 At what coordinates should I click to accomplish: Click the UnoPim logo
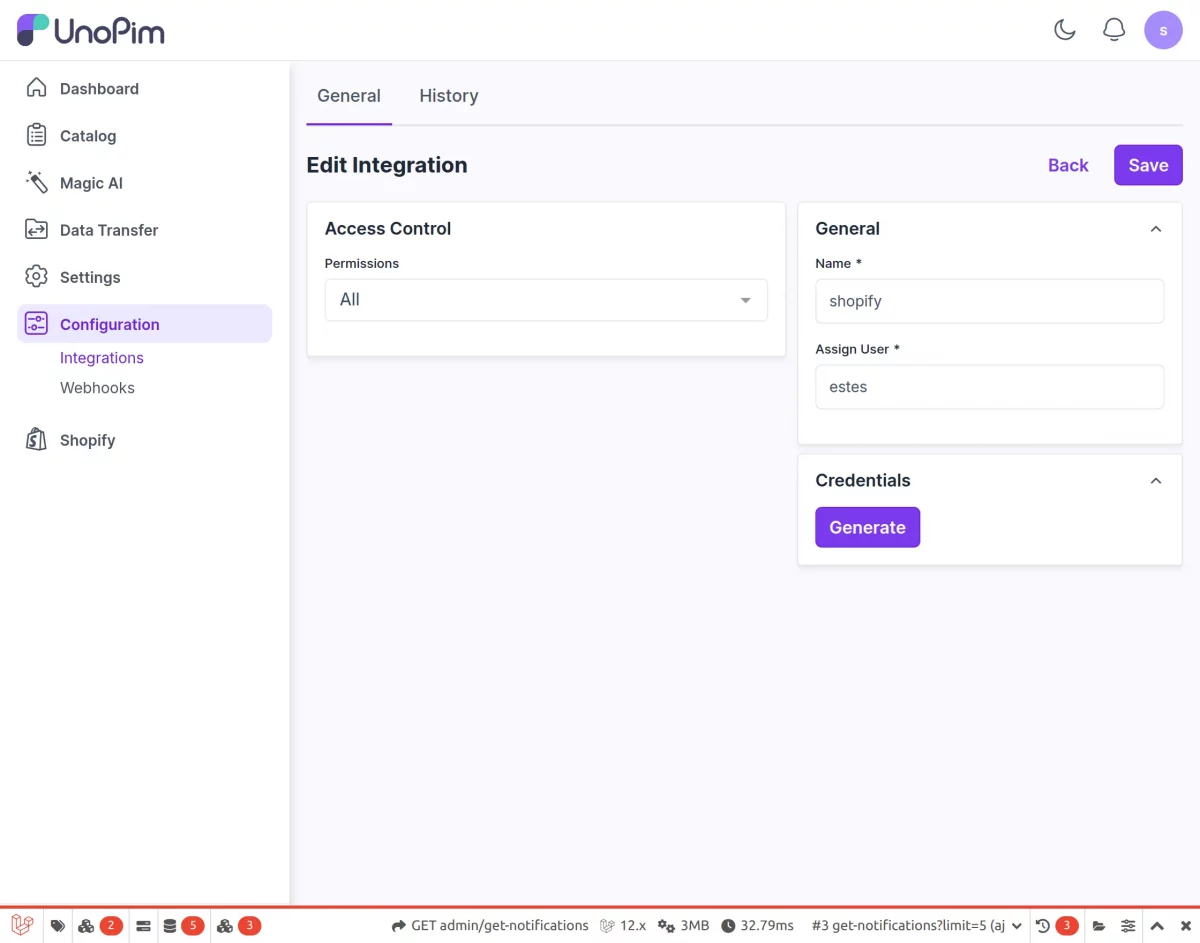[90, 30]
